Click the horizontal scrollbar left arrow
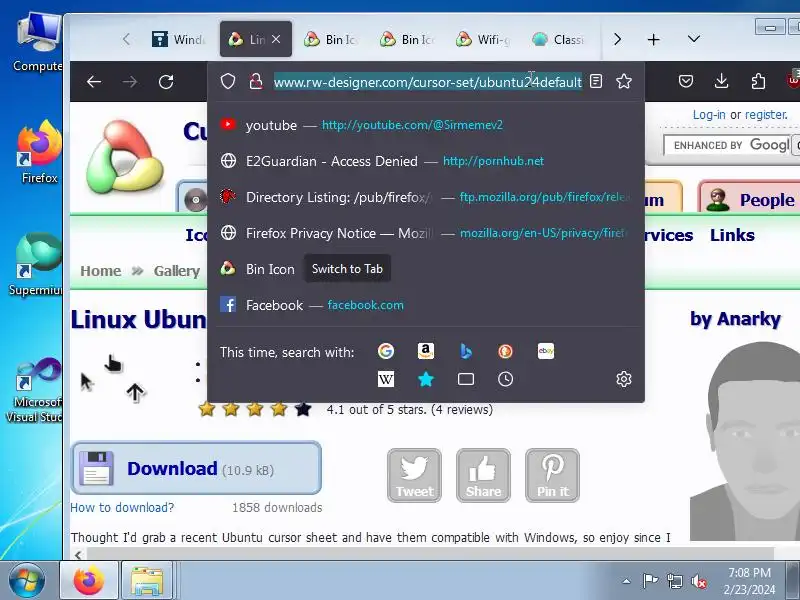The width and height of the screenshot is (800, 600). (x=78, y=555)
